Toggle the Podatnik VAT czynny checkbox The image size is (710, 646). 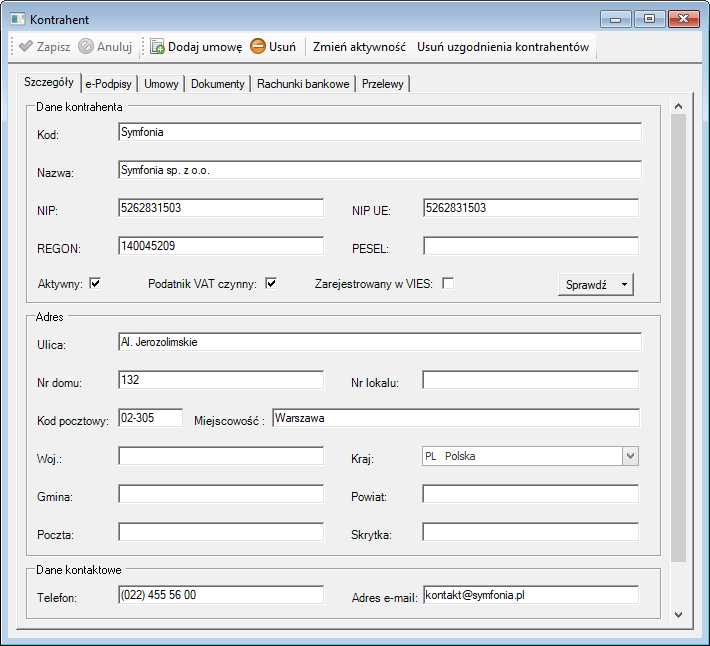(271, 284)
